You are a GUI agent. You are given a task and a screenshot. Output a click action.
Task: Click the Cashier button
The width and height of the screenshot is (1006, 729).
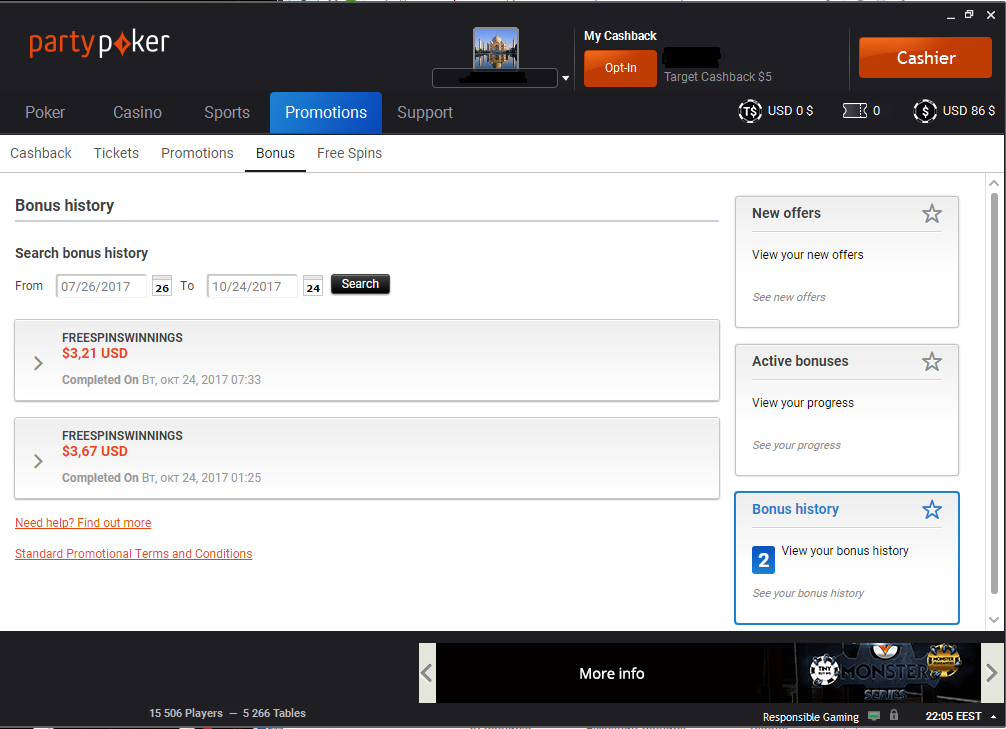(x=925, y=58)
